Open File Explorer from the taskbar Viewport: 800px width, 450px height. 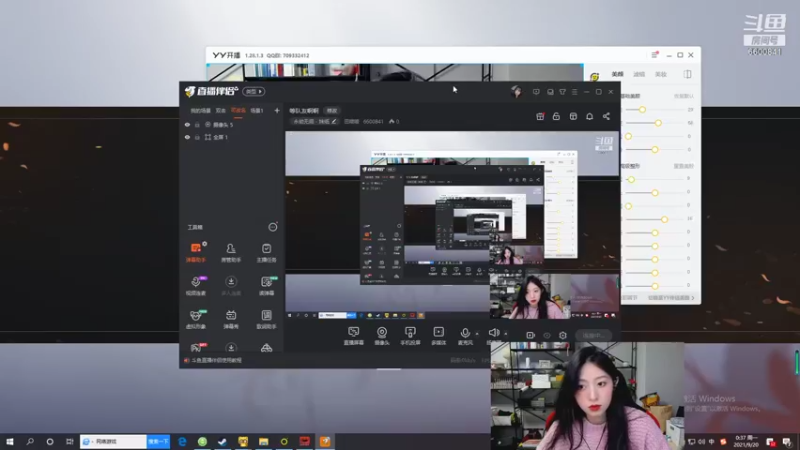[263, 441]
